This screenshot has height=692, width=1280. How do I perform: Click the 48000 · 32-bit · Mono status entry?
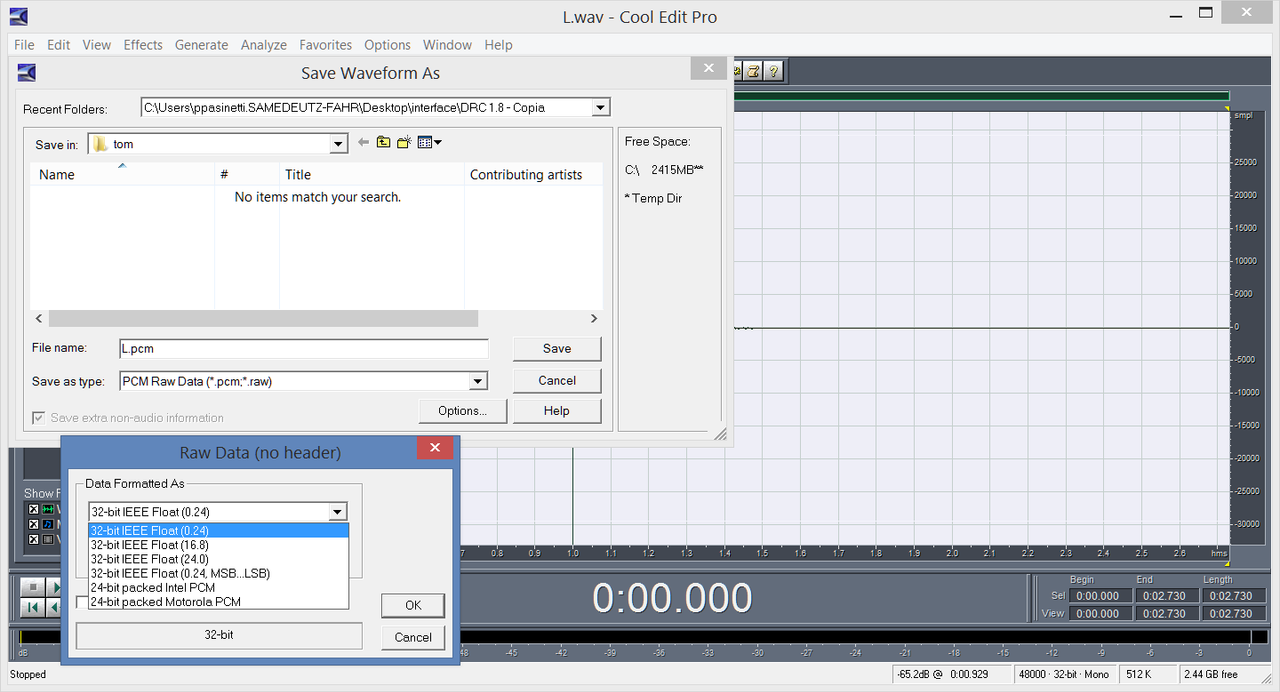pyautogui.click(x=1065, y=675)
